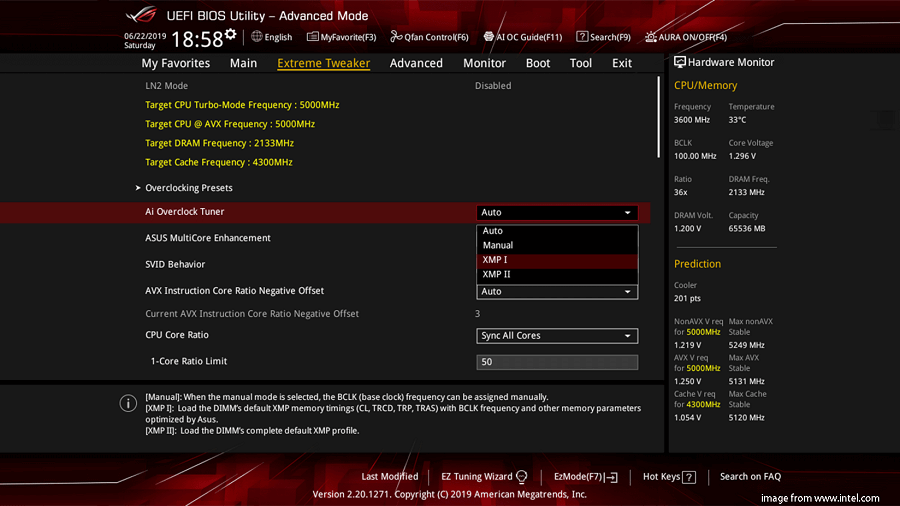Open the Monitor tab
This screenshot has height=506, width=900.
(x=484, y=63)
